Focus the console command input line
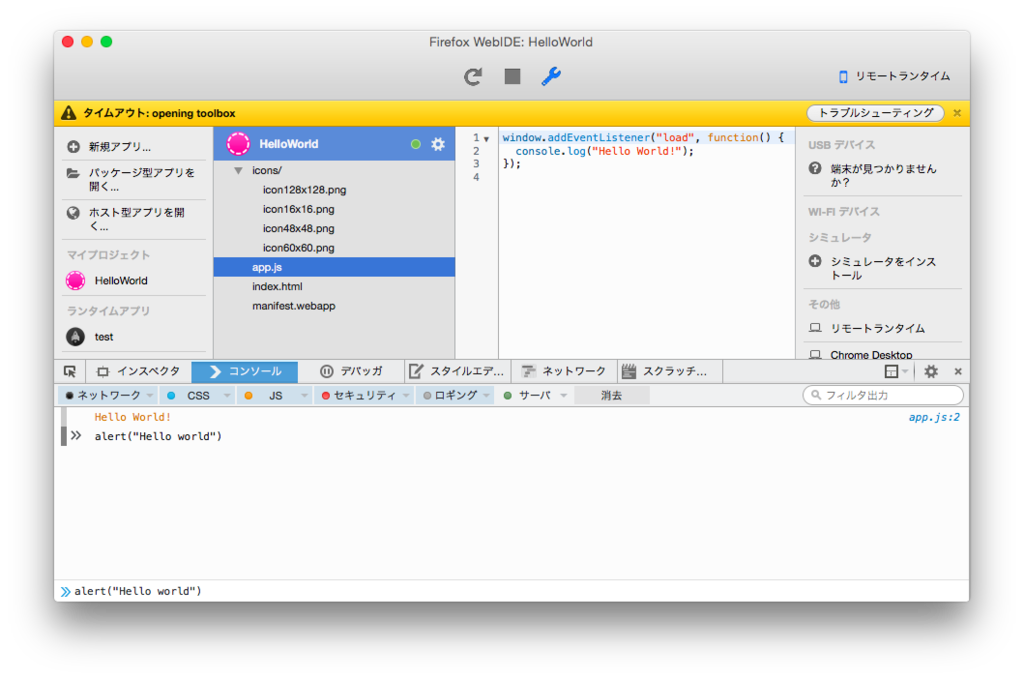 [512, 592]
